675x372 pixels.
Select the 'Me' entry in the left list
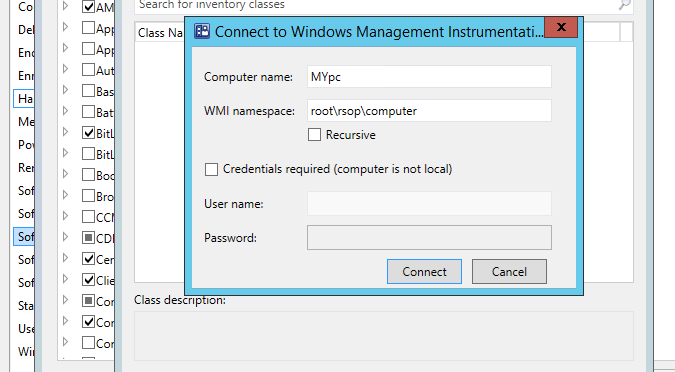tap(25, 122)
